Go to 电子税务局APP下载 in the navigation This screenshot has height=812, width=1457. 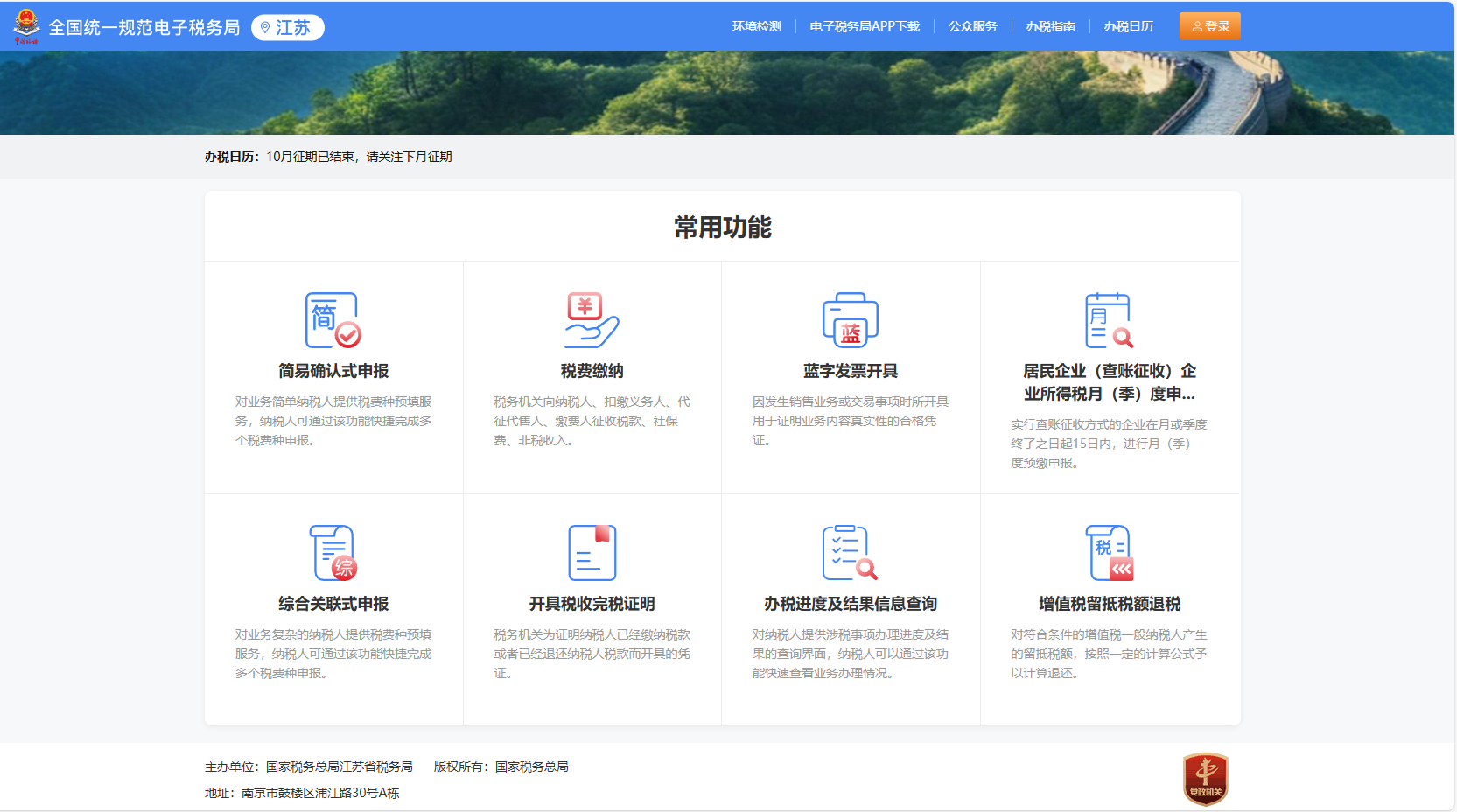tap(864, 27)
